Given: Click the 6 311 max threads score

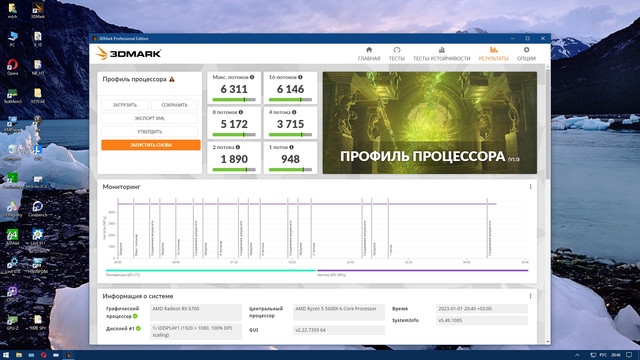Looking at the screenshot, I should [x=234, y=89].
